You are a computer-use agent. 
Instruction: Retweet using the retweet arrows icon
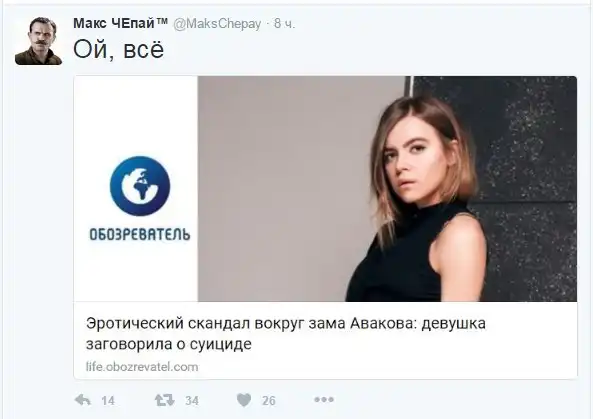click(165, 400)
